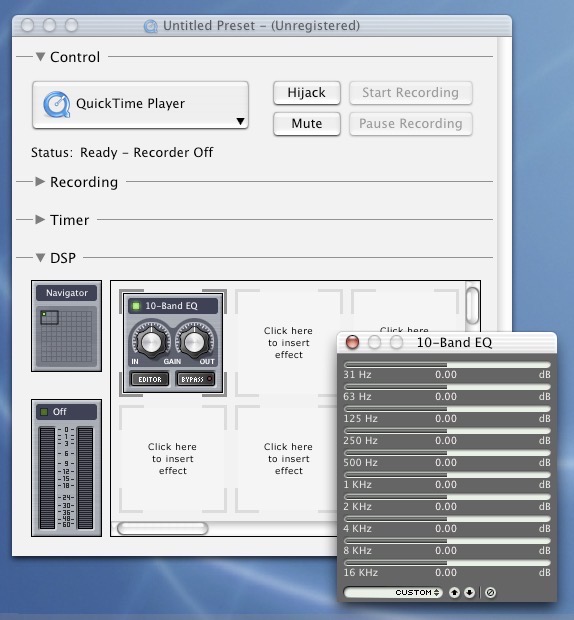Click the IN gain knob
Image resolution: width=574 pixels, height=620 pixels.
click(x=151, y=341)
